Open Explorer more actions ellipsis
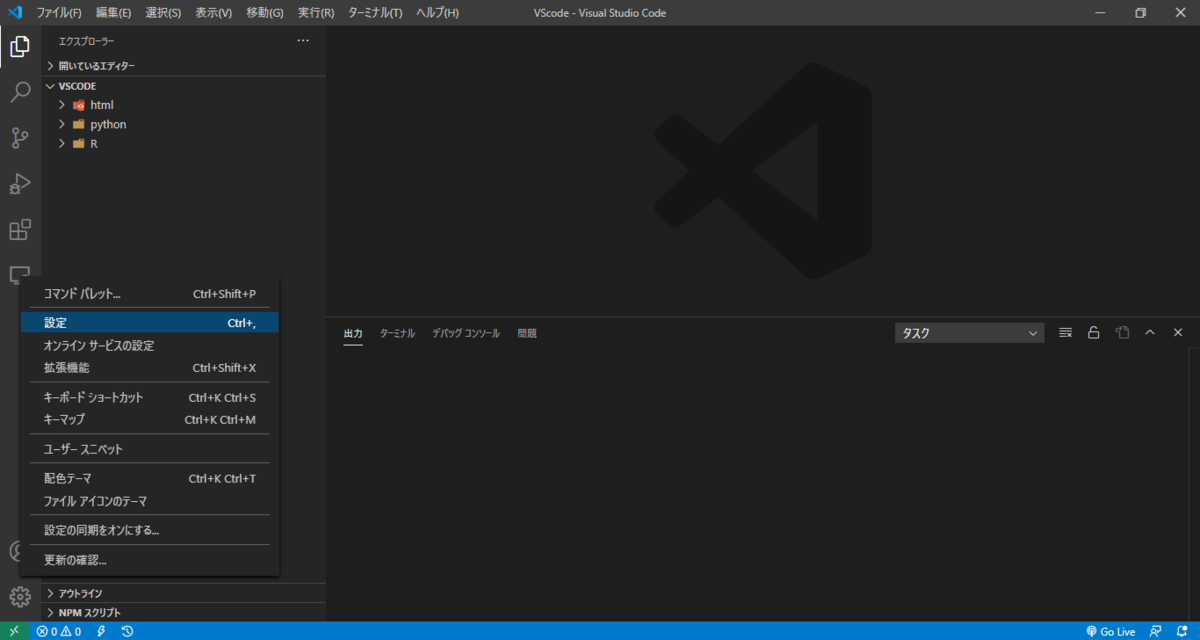The height and width of the screenshot is (640, 1200). (303, 41)
